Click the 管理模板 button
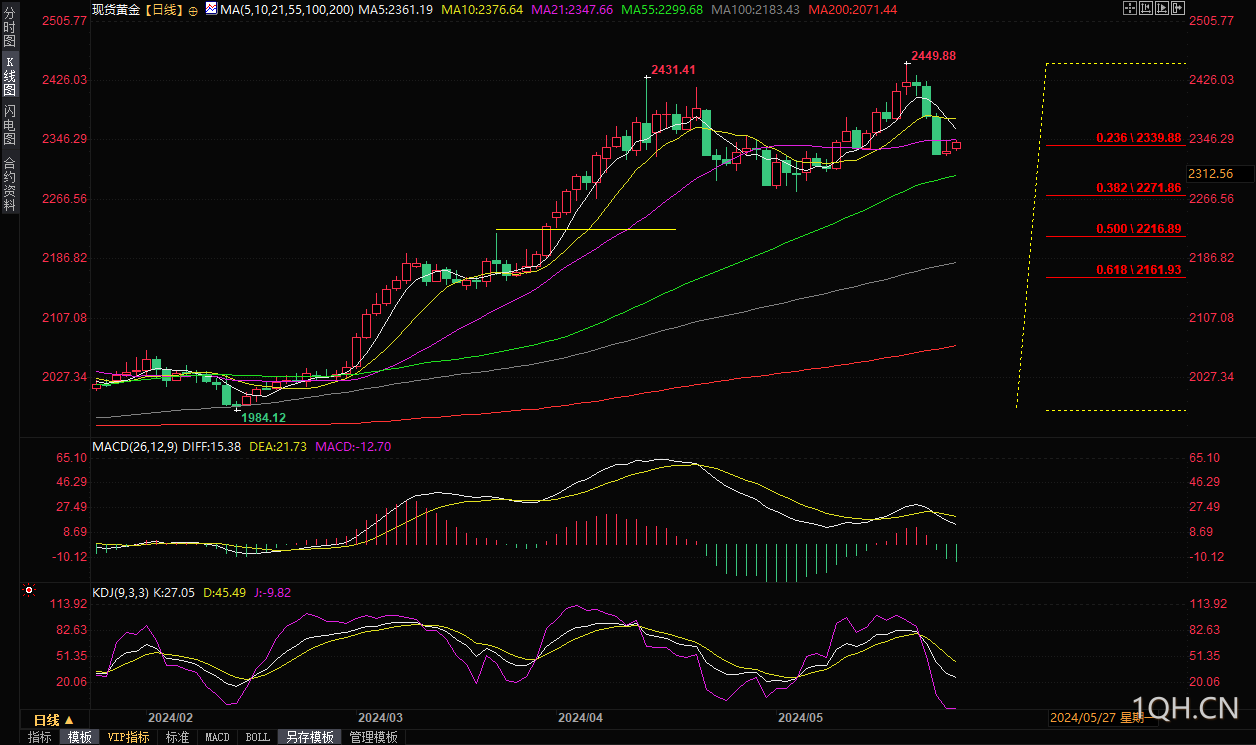The width and height of the screenshot is (1256, 745). [373, 737]
